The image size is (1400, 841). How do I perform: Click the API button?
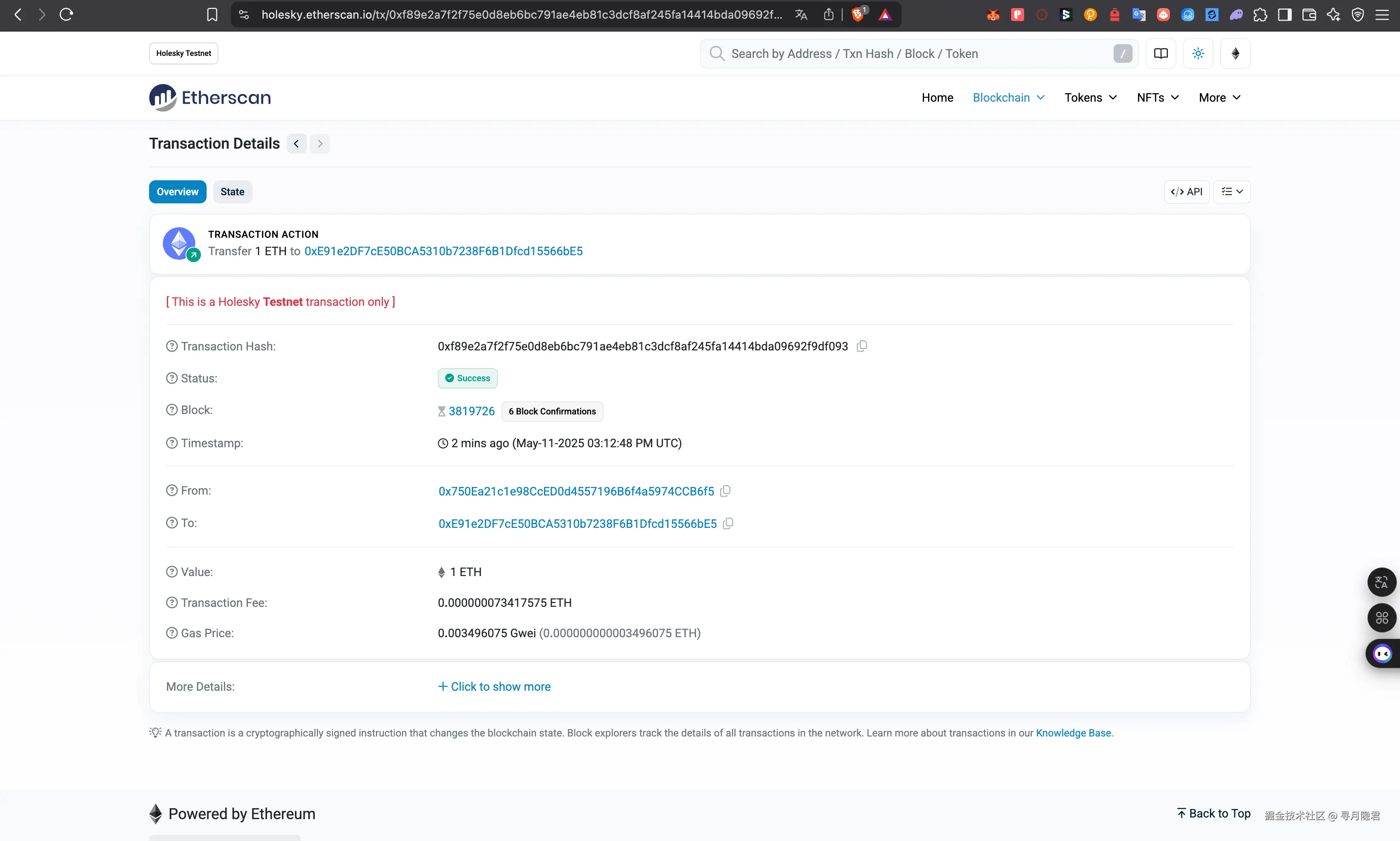pos(1187,192)
